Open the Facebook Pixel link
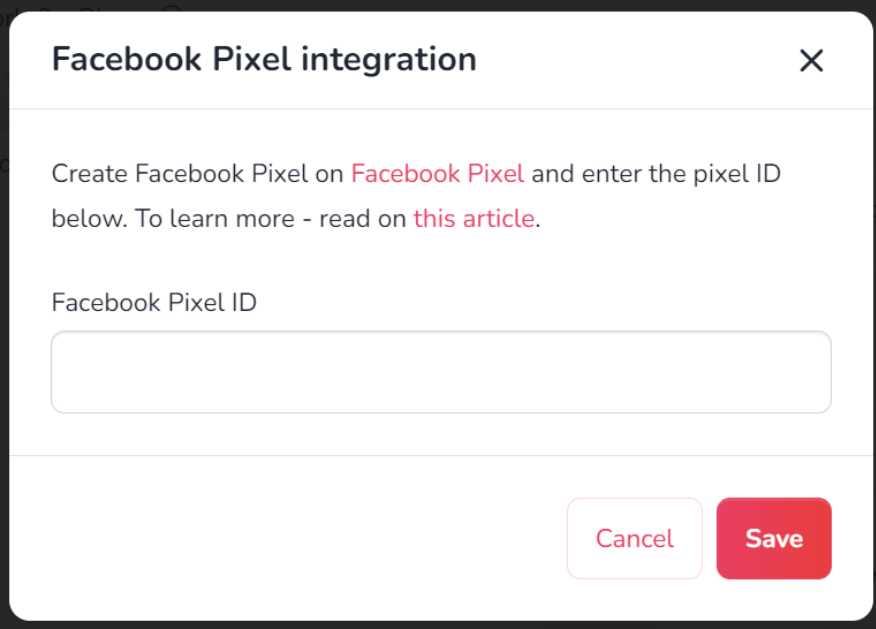Screen dimensions: 876x629 coord(437,174)
